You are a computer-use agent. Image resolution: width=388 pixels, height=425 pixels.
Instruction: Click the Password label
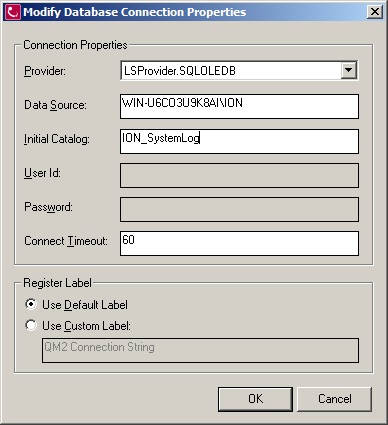(48, 207)
